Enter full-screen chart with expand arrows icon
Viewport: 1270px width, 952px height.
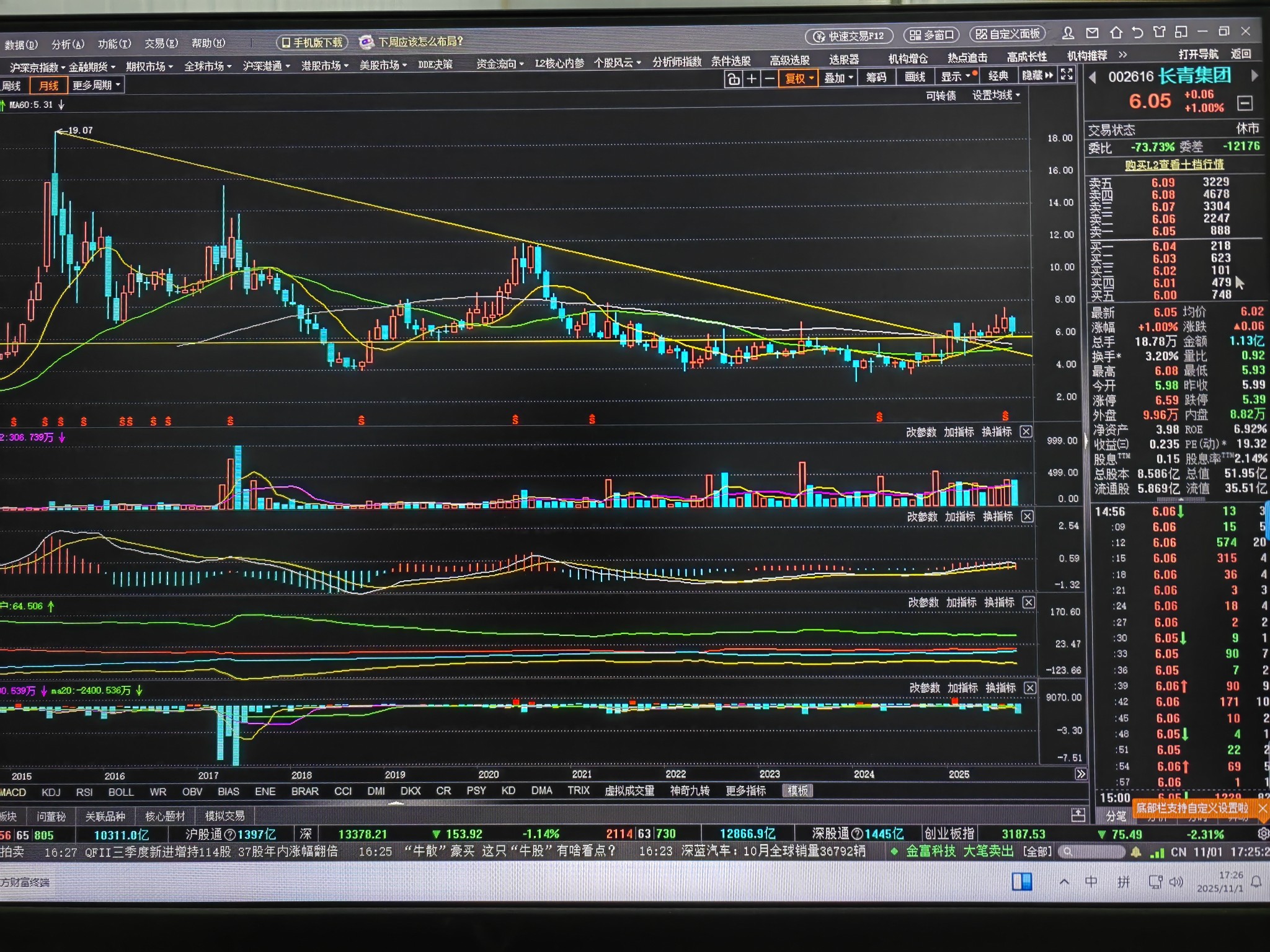click(x=1067, y=75)
